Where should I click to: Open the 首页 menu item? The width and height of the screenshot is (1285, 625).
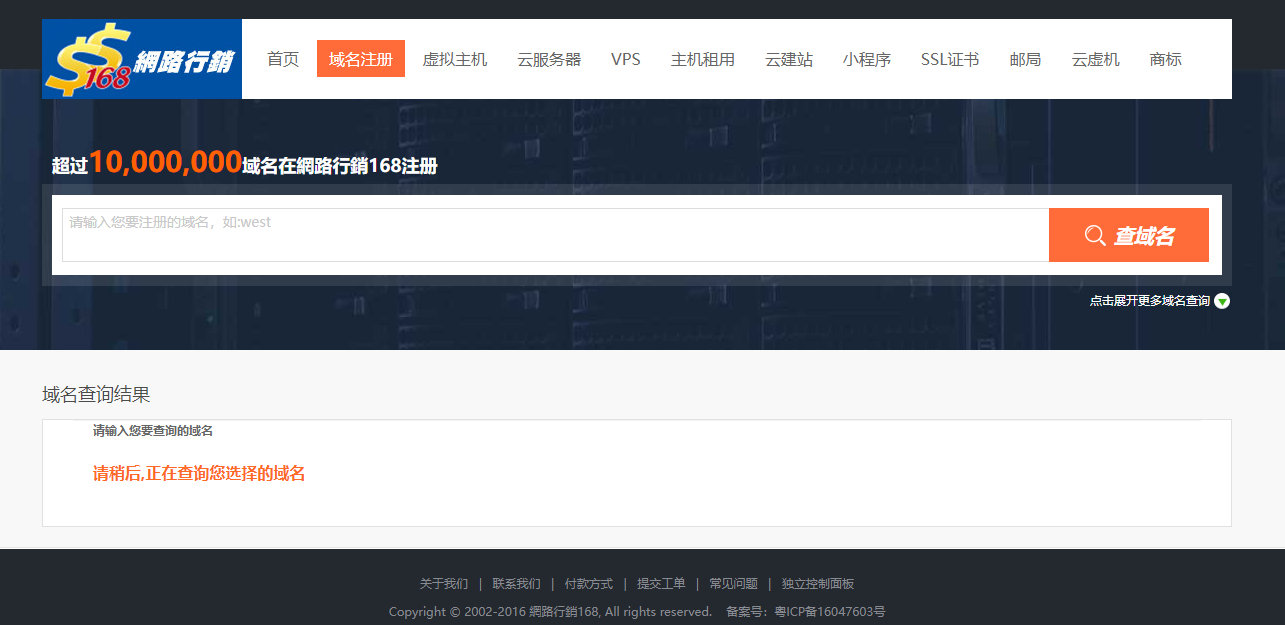(283, 59)
